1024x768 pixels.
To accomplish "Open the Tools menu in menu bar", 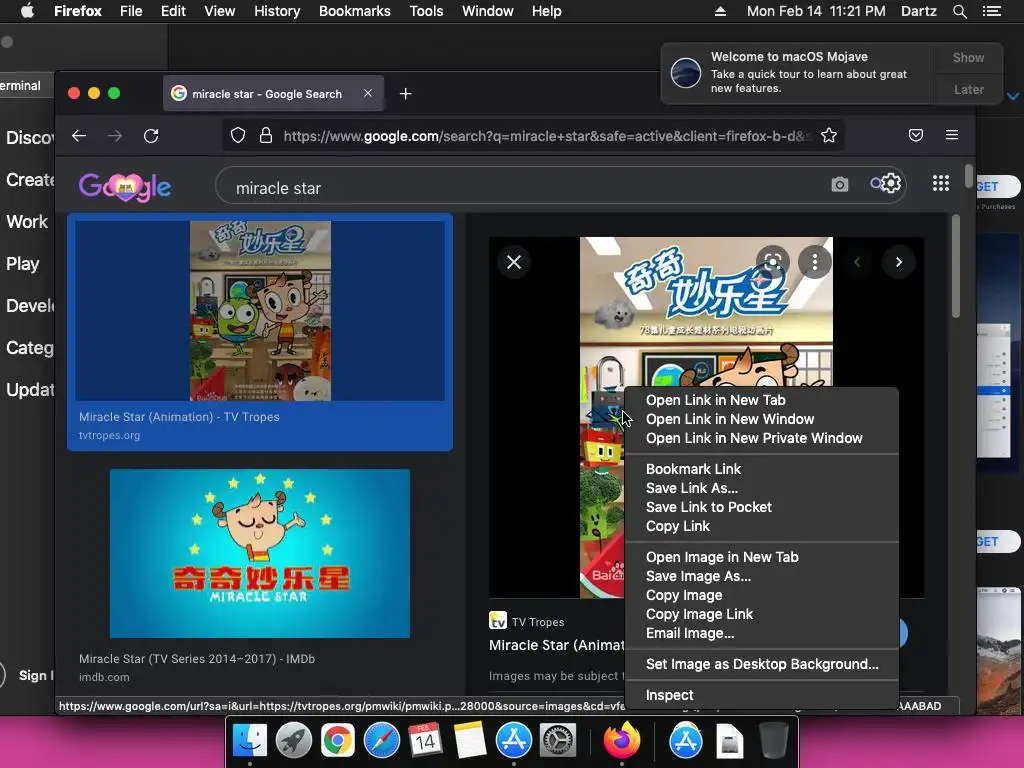I will [x=426, y=11].
